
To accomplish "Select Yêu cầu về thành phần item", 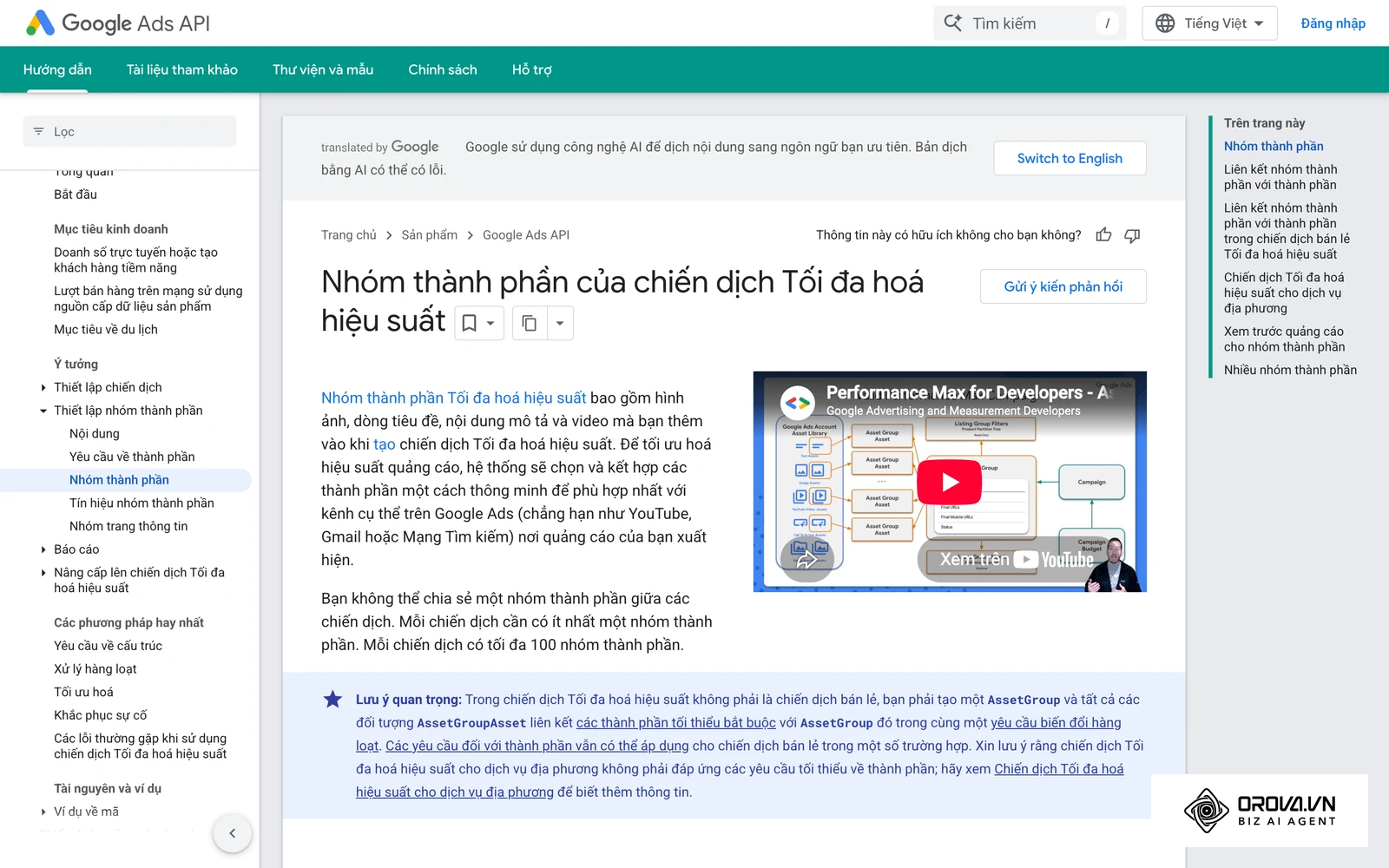I will pyautogui.click(x=132, y=457).
